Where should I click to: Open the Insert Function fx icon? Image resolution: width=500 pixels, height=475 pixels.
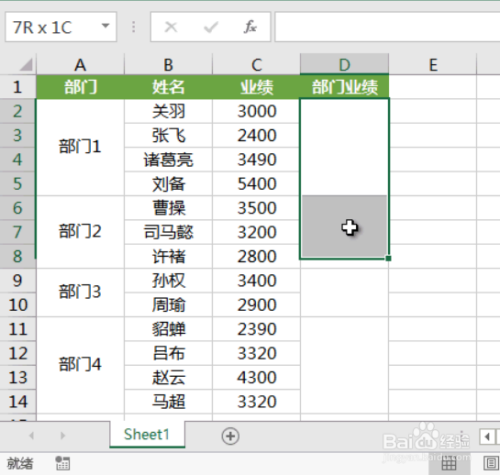(250, 27)
